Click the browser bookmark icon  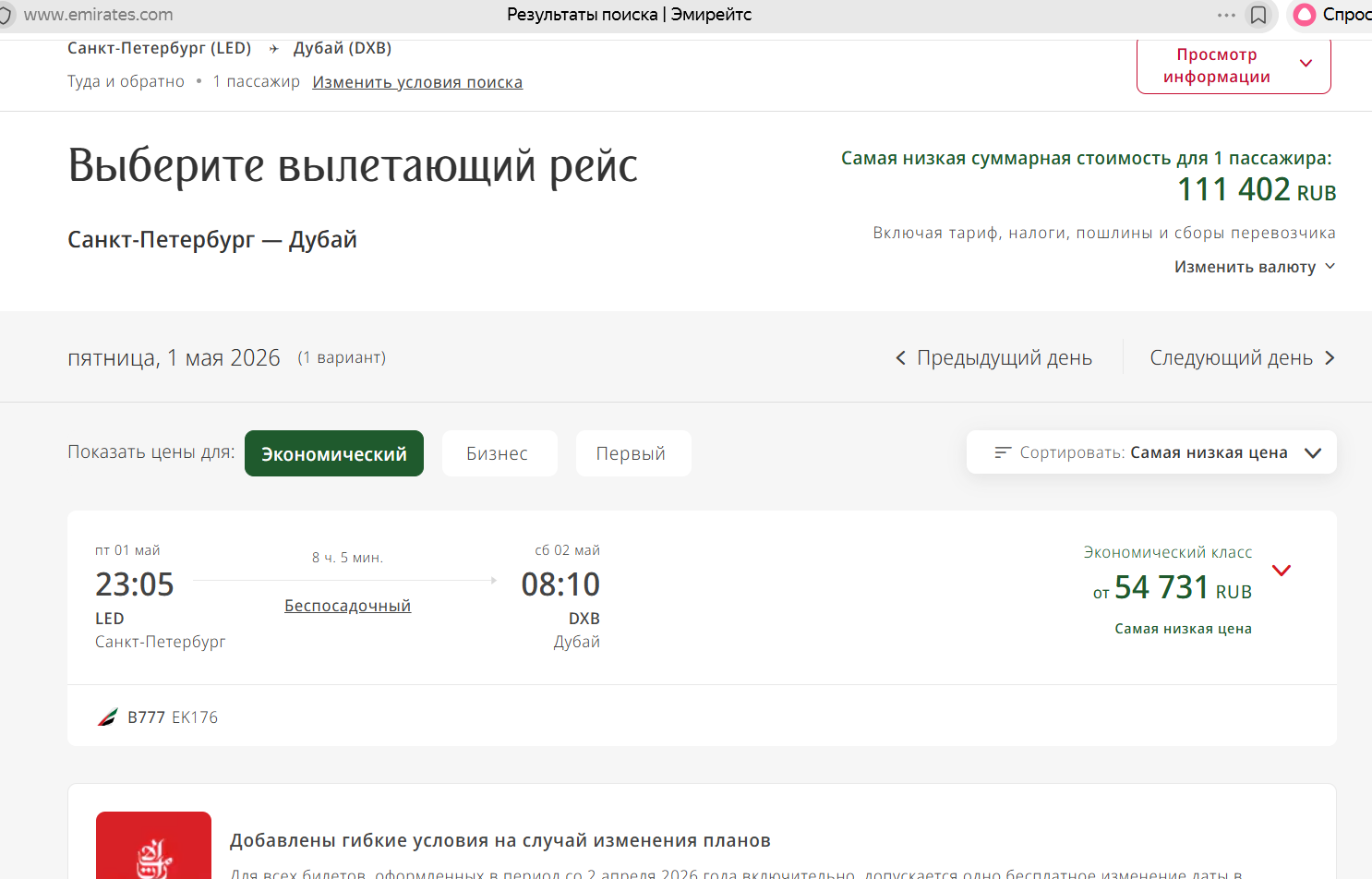coord(1258,15)
